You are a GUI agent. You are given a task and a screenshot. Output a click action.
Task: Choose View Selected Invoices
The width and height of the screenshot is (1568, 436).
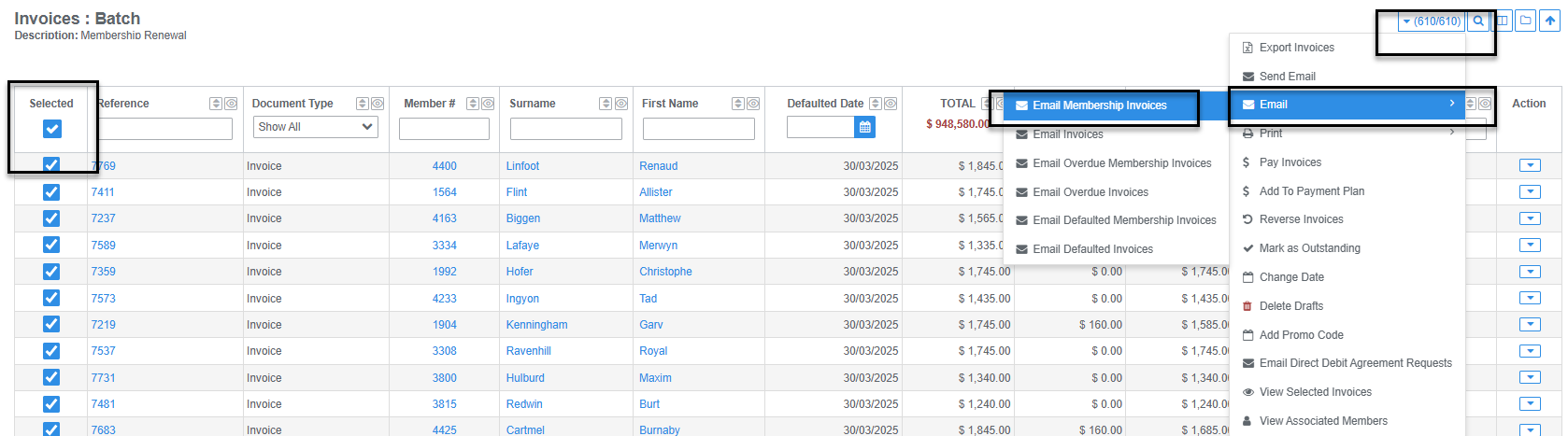[x=1347, y=392]
